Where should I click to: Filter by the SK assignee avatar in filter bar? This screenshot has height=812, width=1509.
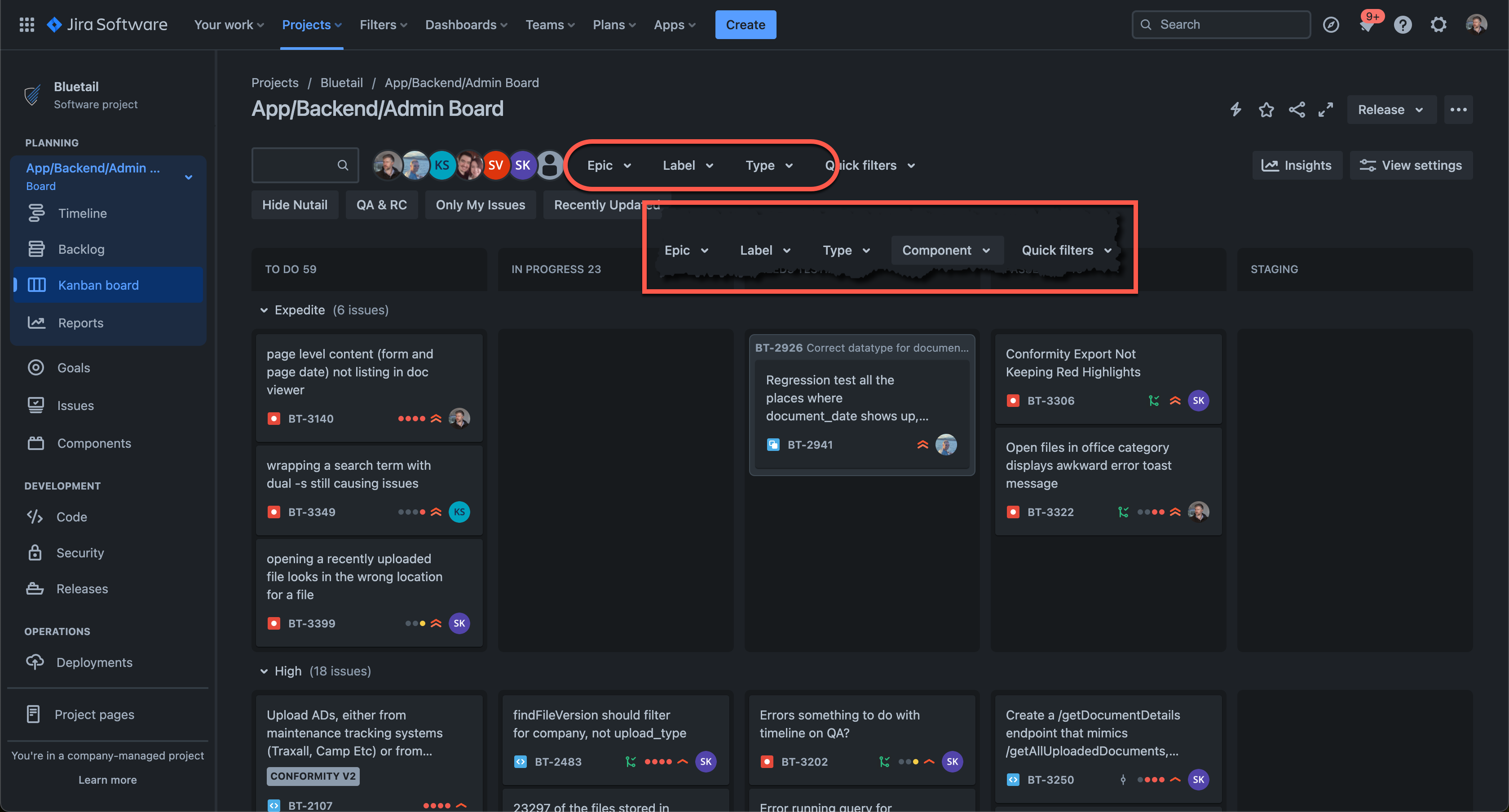point(522,165)
